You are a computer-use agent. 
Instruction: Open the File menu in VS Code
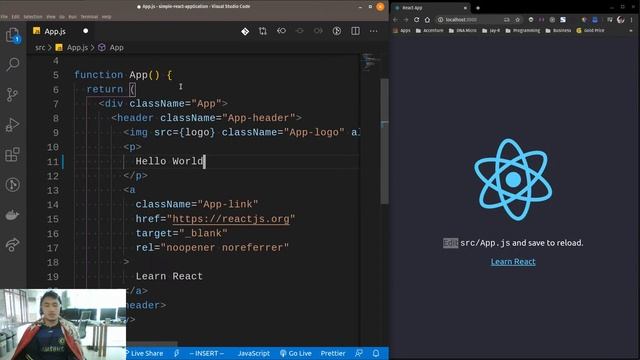tap(4, 17)
